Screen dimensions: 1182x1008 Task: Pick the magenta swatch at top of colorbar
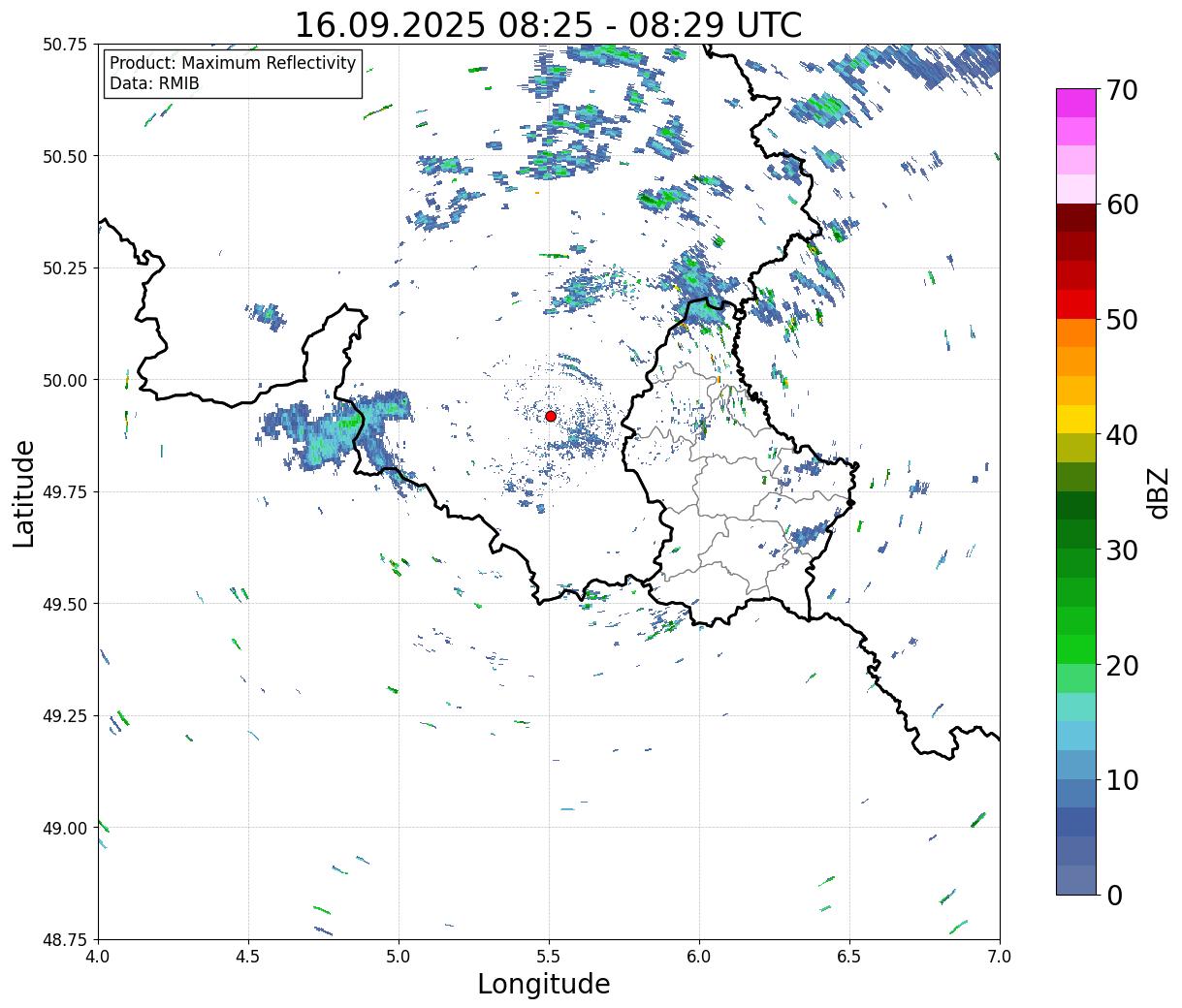tap(1076, 103)
